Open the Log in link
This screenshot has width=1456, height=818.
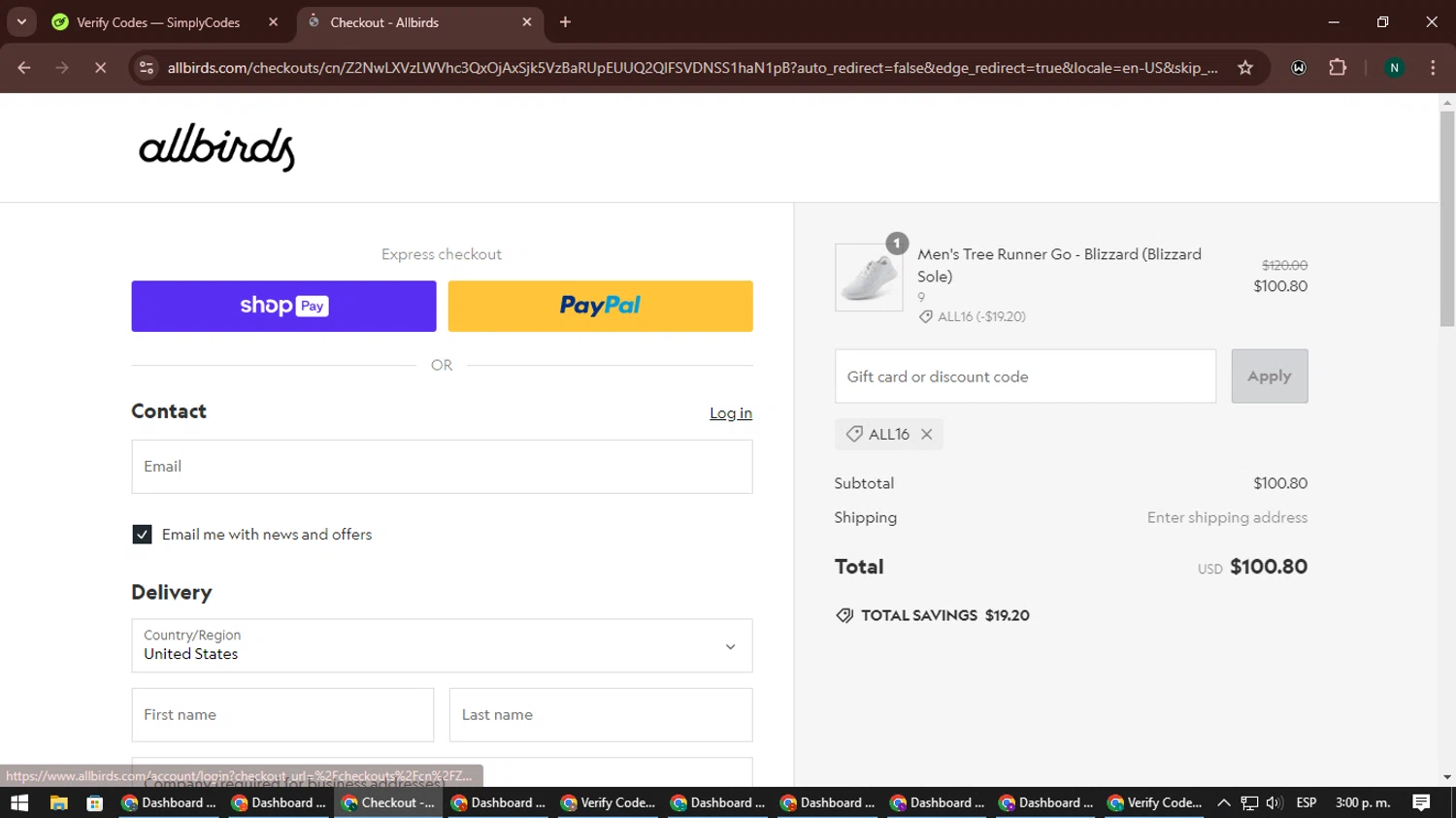[x=731, y=413]
